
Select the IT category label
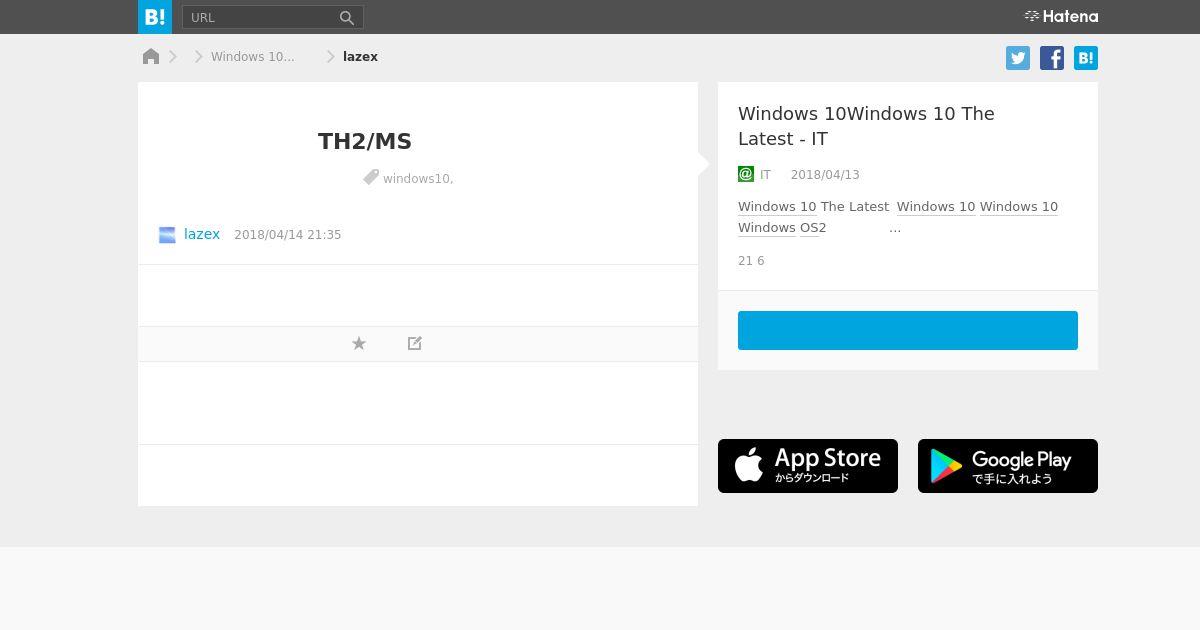(x=765, y=175)
